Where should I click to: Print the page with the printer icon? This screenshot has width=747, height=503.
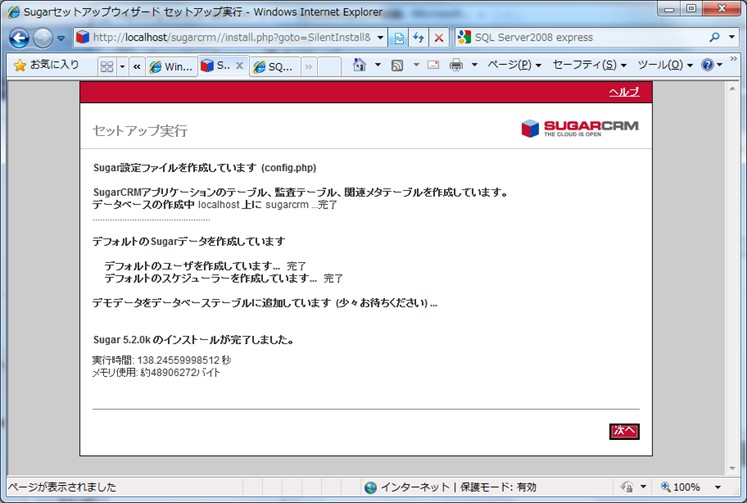coord(456,65)
